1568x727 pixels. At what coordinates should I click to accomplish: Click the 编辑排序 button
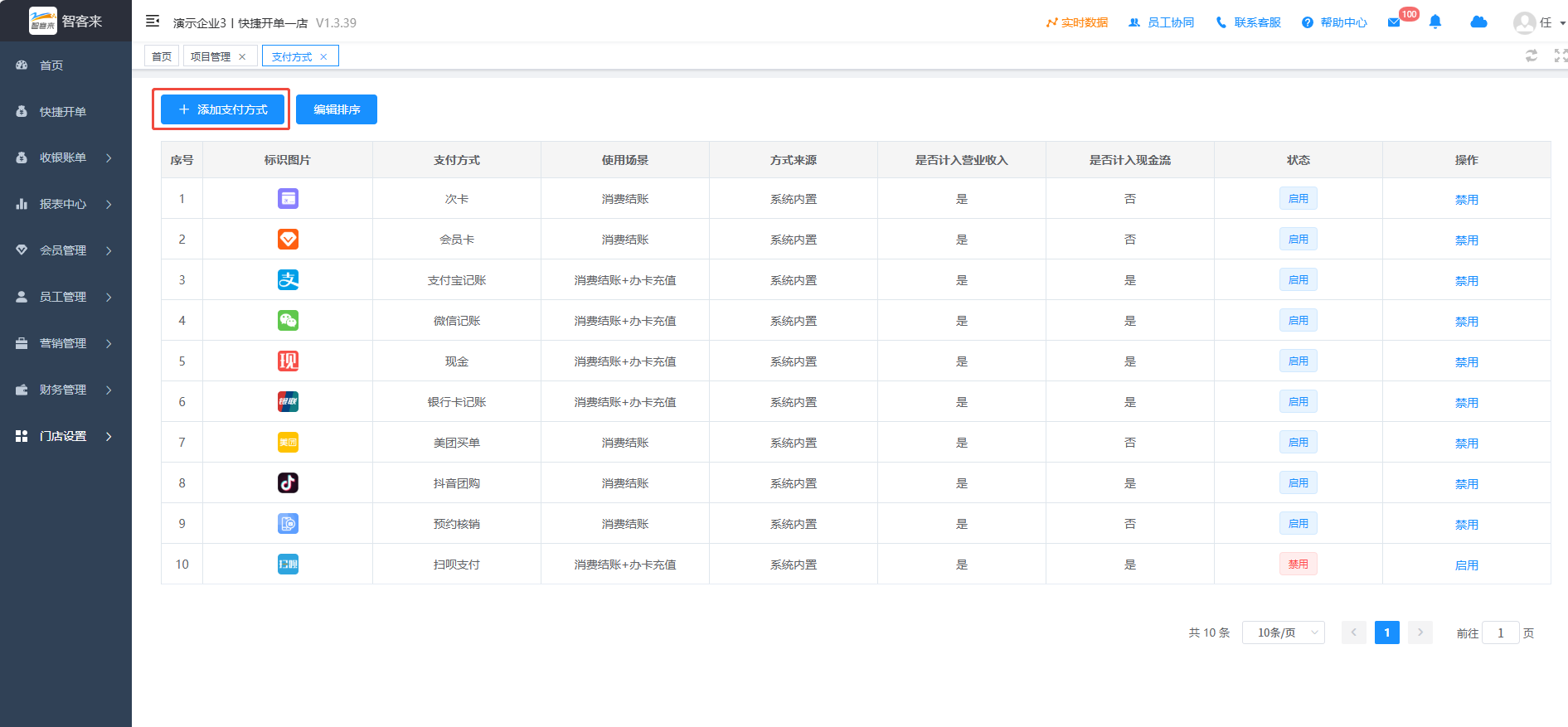coord(337,109)
